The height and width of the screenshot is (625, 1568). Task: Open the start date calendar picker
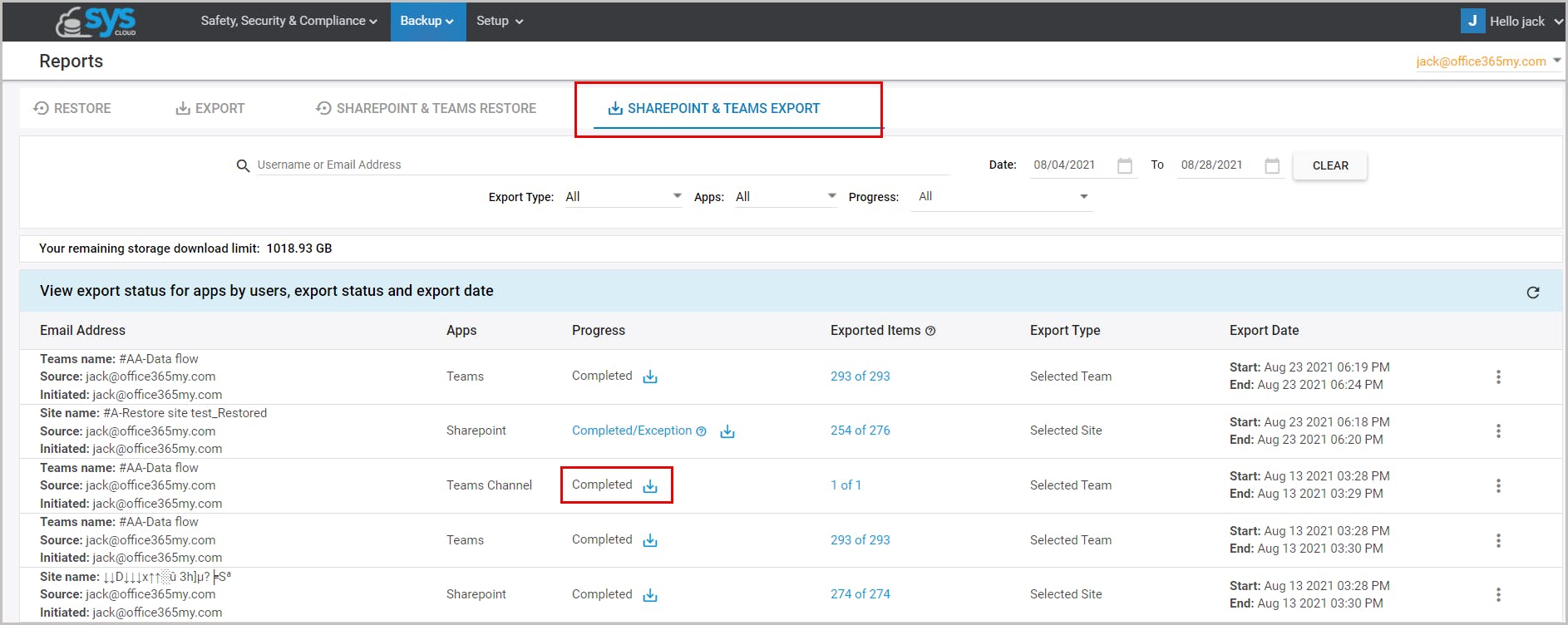point(1125,166)
